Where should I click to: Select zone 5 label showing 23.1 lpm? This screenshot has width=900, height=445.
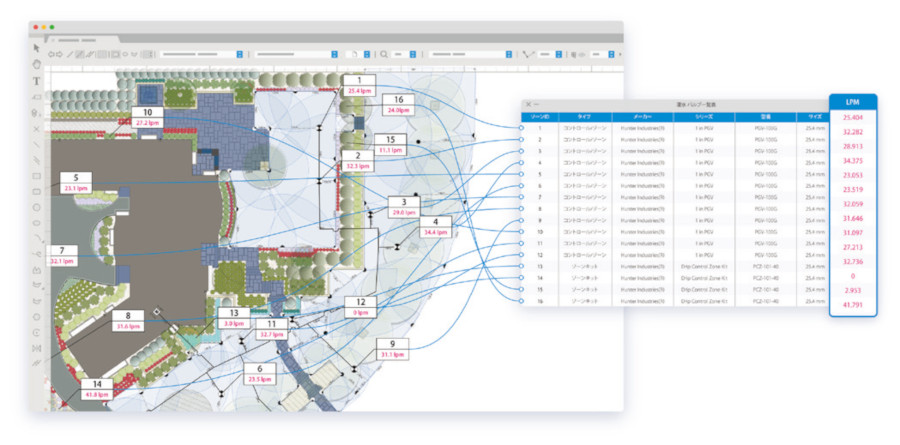pyautogui.click(x=75, y=182)
